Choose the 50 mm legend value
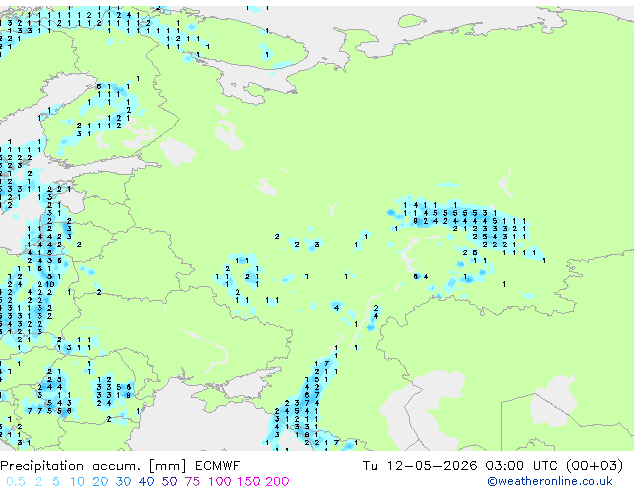The height and width of the screenshot is (490, 634). click(x=169, y=482)
